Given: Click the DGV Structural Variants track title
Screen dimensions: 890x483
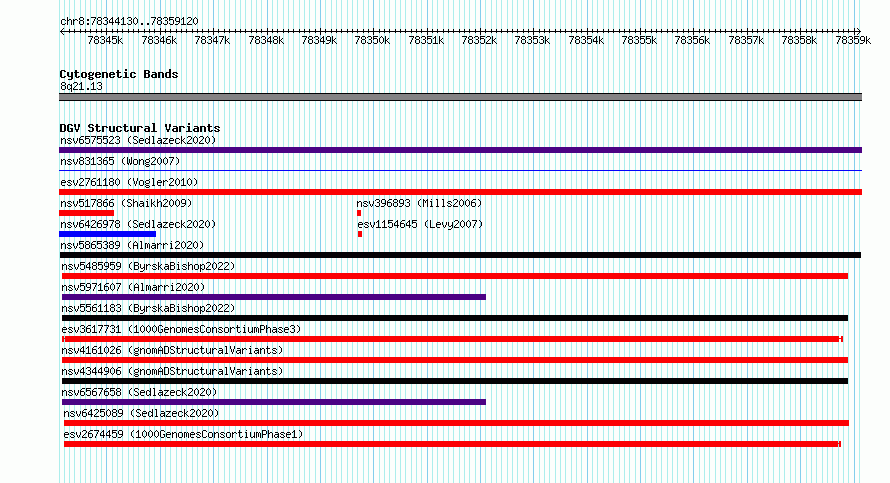Looking at the screenshot, I should [140, 128].
